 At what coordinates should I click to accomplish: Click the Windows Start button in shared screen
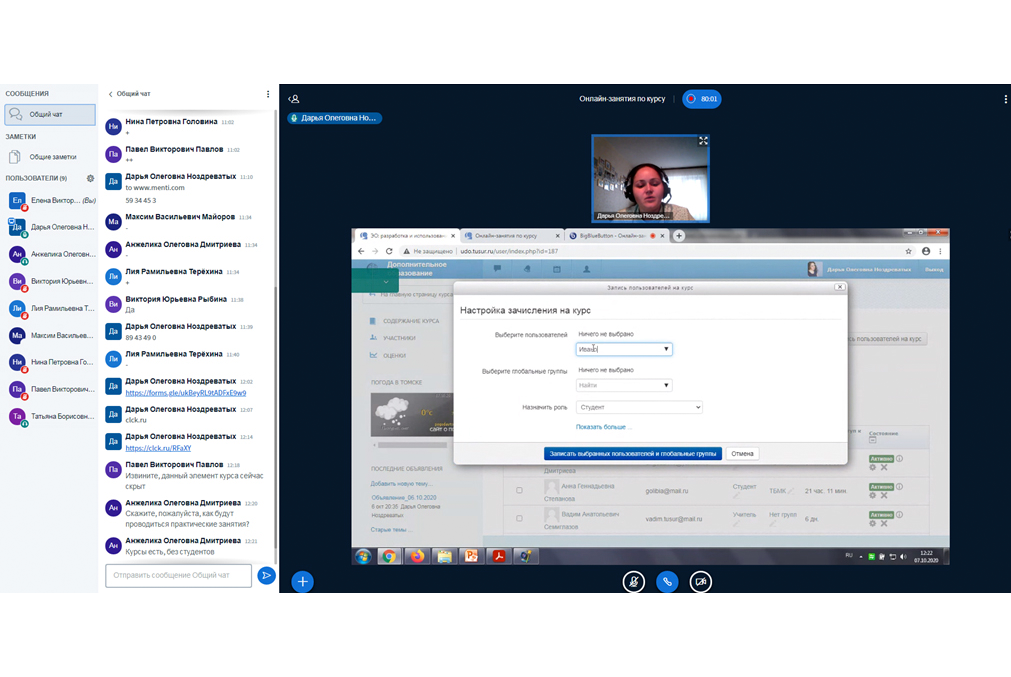coord(363,556)
